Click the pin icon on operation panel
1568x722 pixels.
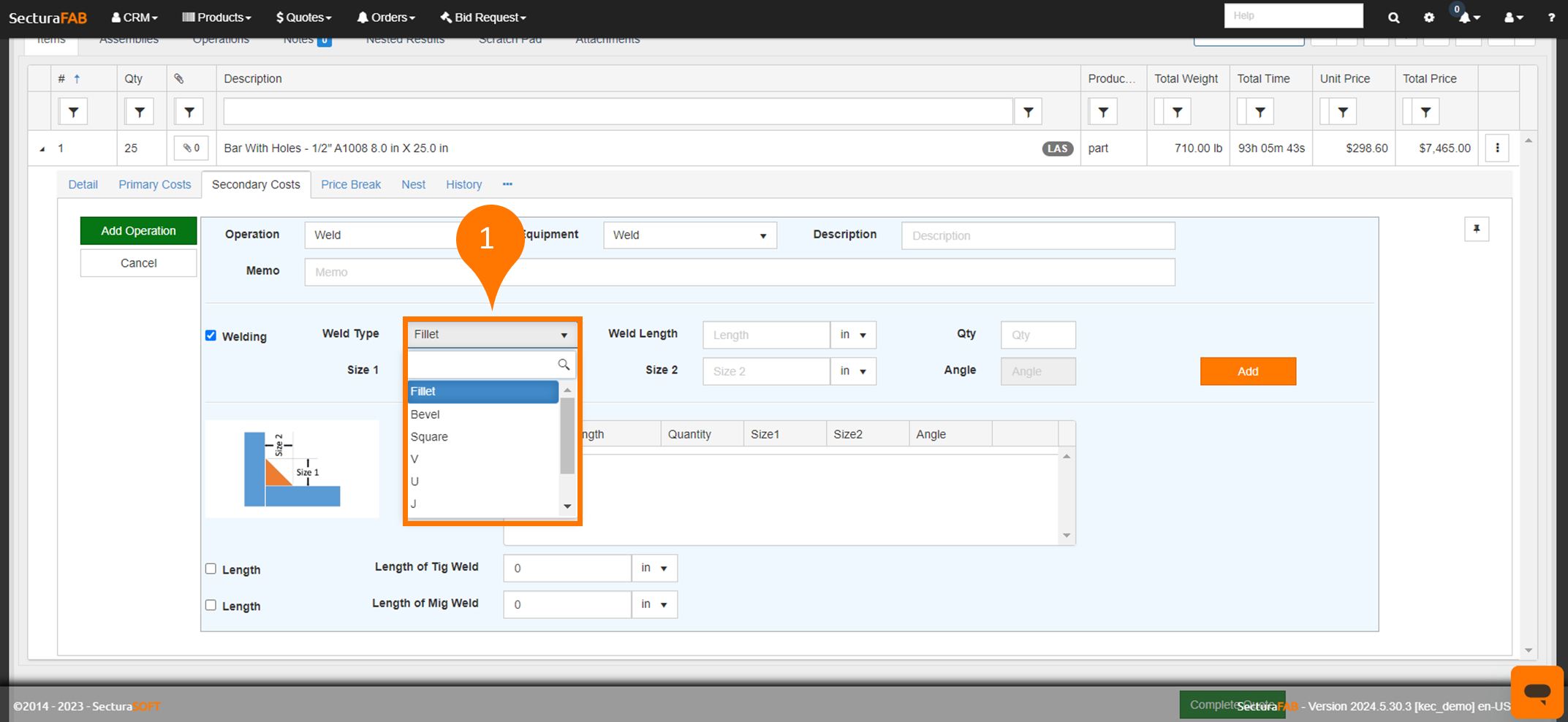point(1477,229)
